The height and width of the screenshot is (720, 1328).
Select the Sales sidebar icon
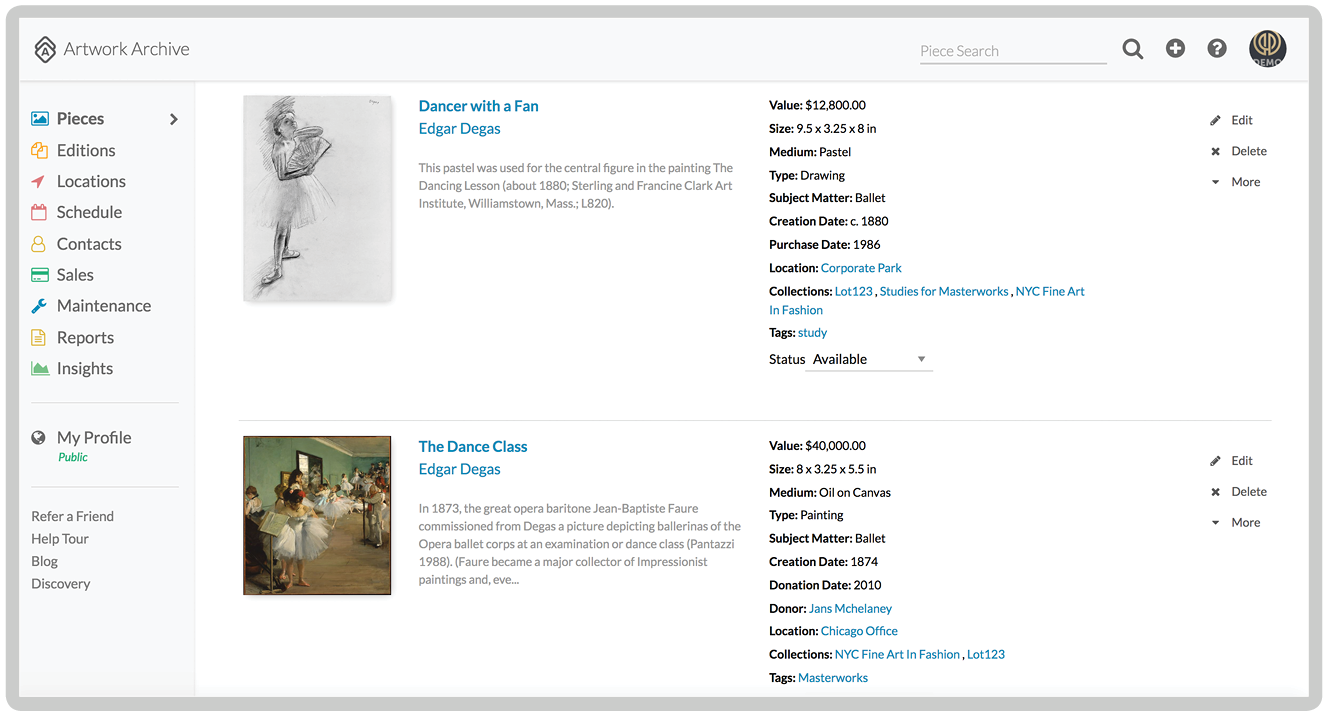tap(42, 274)
